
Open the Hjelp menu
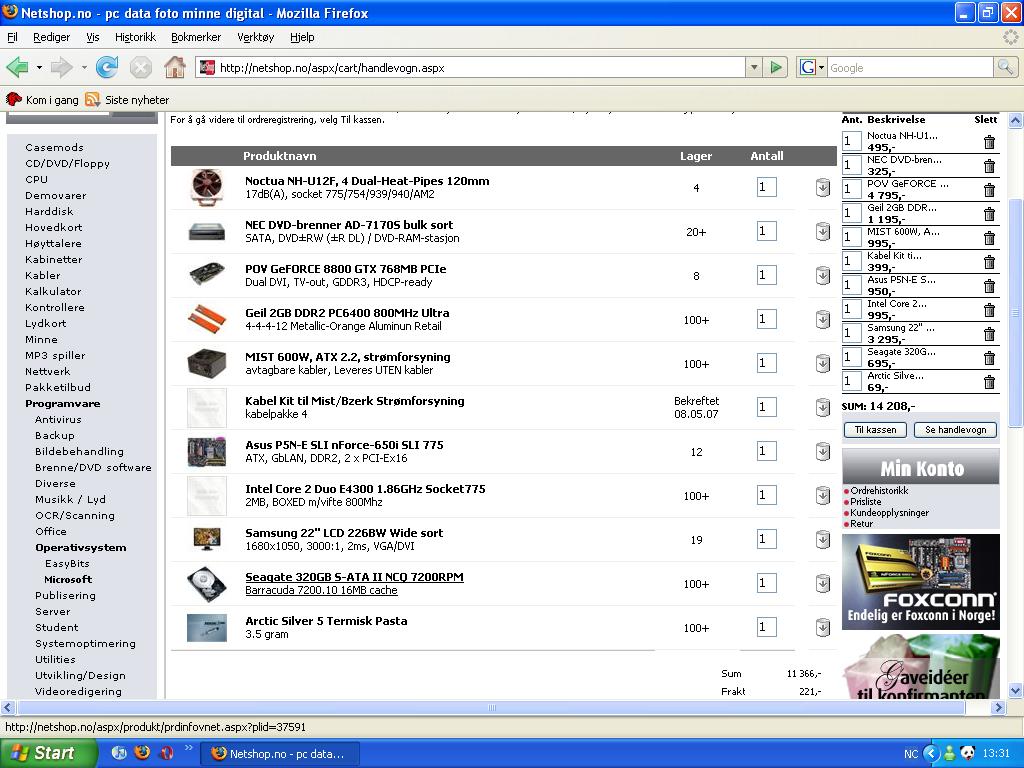click(302, 37)
